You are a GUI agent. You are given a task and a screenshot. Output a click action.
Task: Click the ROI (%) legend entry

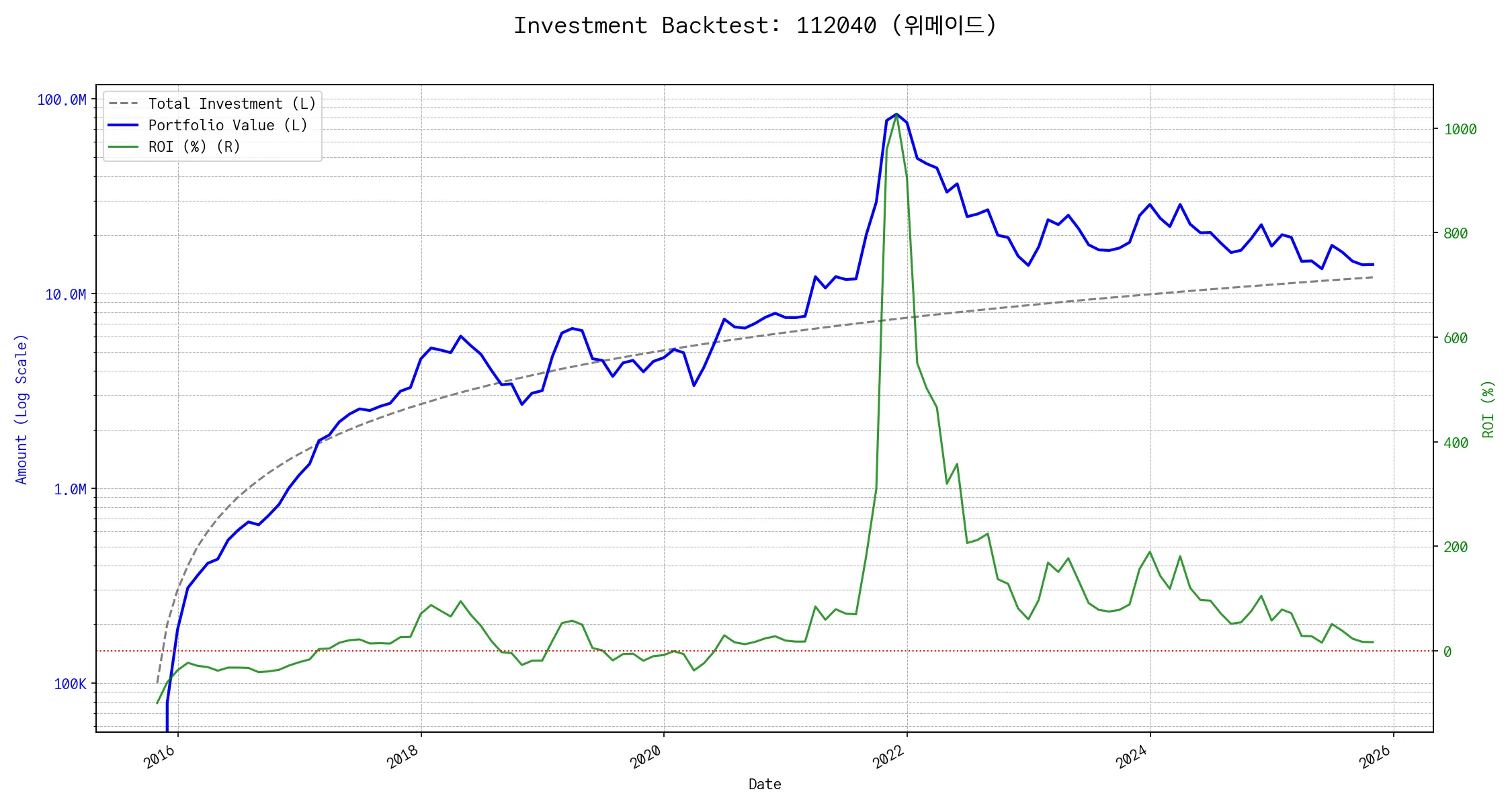pos(194,146)
